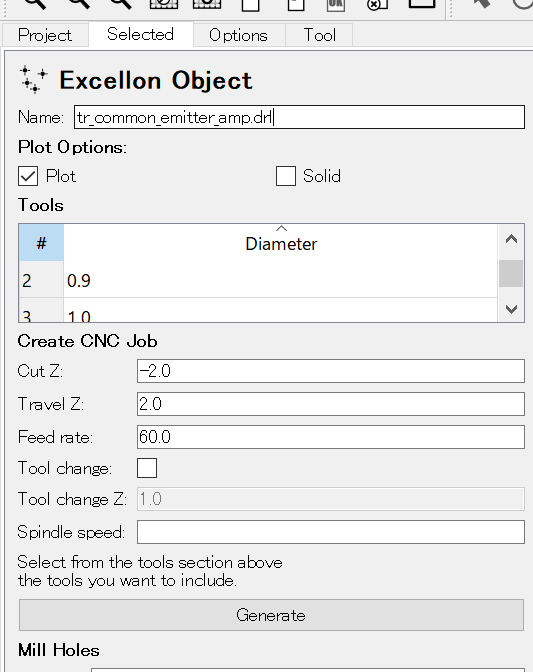Tick the Tool change checkbox
Screen dimensions: 533x672
147,468
